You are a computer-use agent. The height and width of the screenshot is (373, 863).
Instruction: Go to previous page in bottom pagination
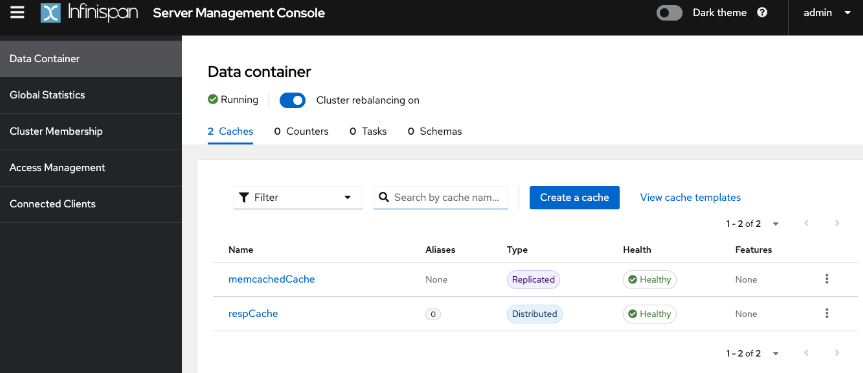tap(806, 353)
